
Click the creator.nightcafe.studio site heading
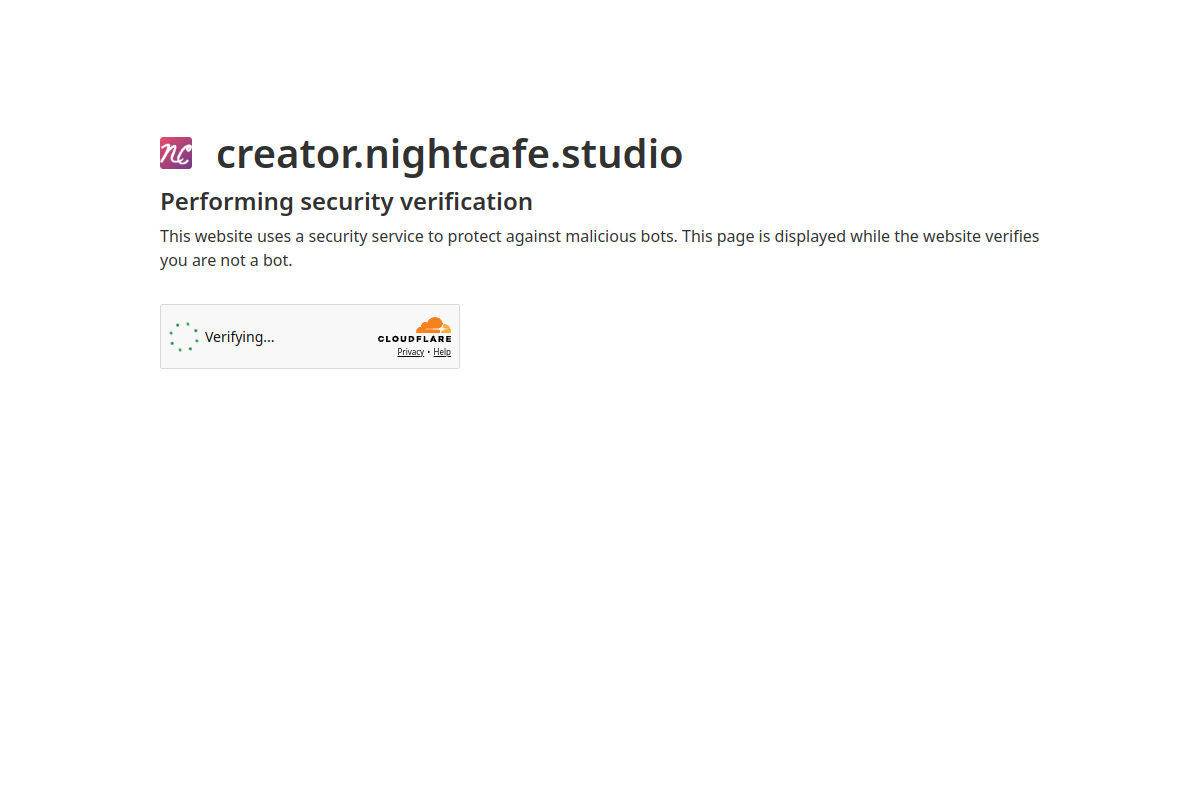[449, 154]
